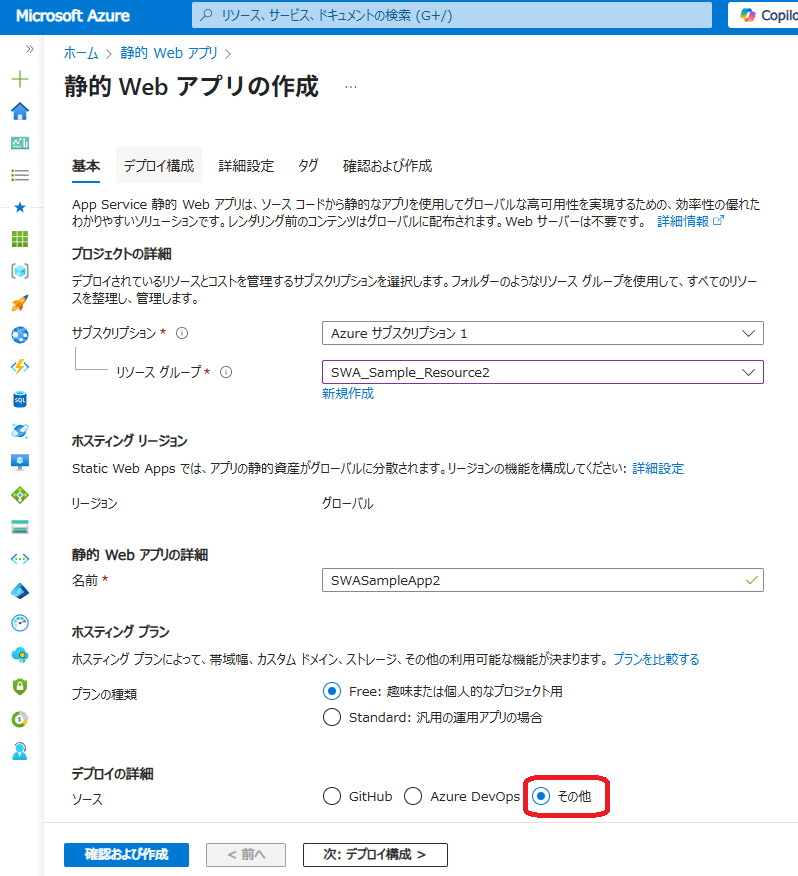Click the 次: デプロイ構成 button

pyautogui.click(x=375, y=854)
